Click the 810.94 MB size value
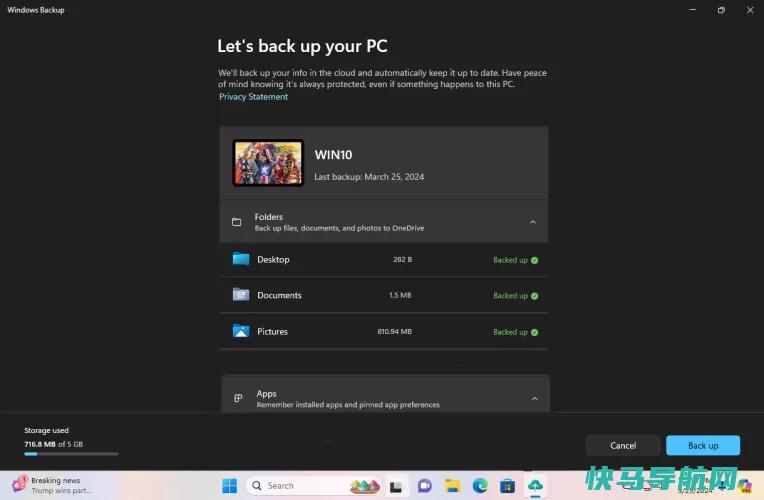Image resolution: width=764 pixels, height=500 pixels. click(x=395, y=331)
